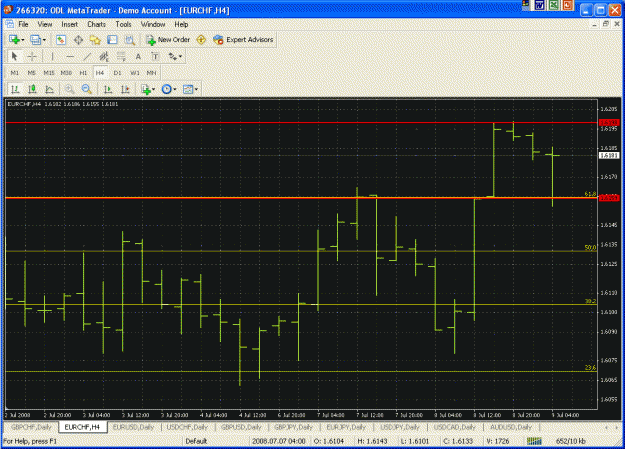The image size is (625, 449).
Task: Zoom in on the chart
Action: pyautogui.click(x=69, y=89)
